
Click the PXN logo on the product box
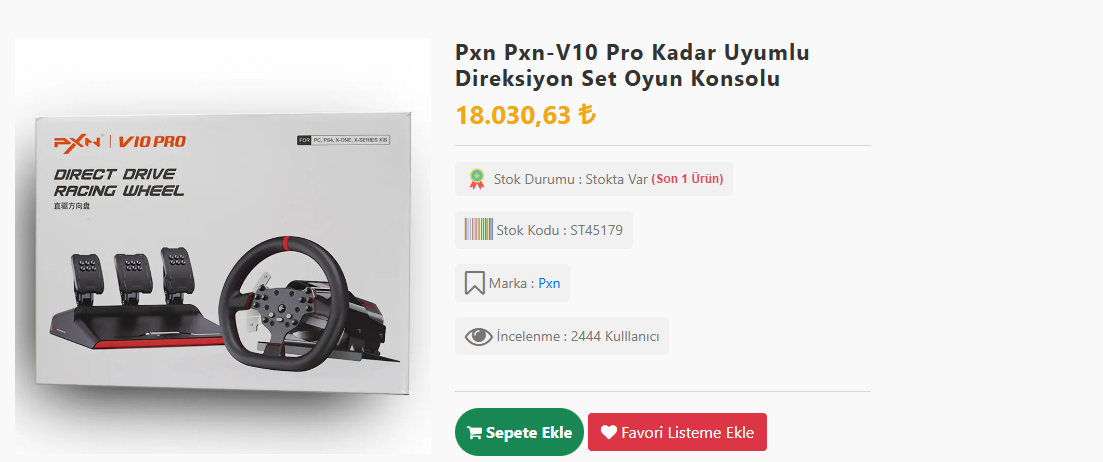click(78, 141)
